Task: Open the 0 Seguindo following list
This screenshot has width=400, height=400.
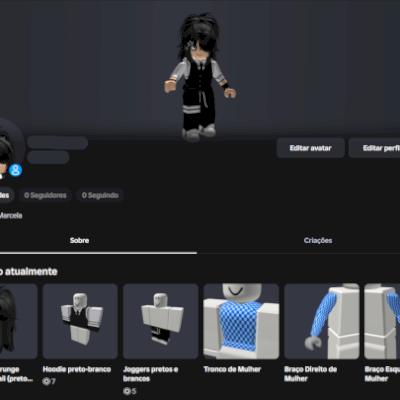Action: [100, 195]
